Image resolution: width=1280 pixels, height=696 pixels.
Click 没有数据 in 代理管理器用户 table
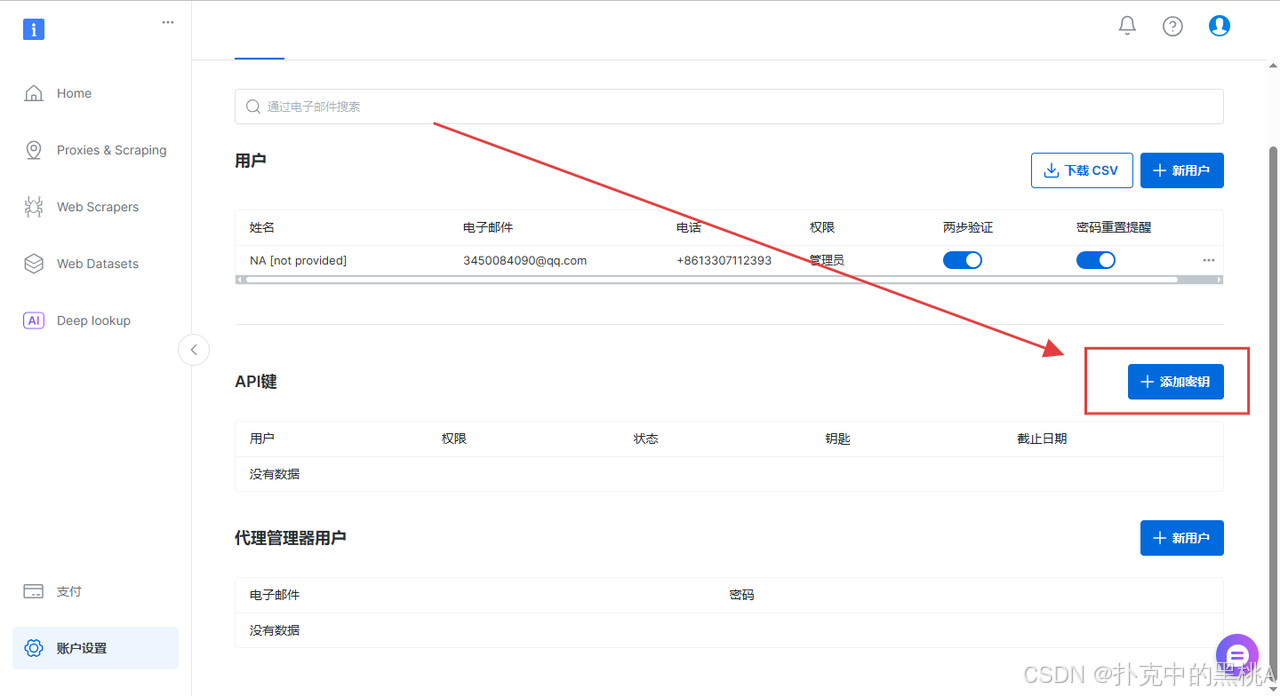click(x=274, y=630)
